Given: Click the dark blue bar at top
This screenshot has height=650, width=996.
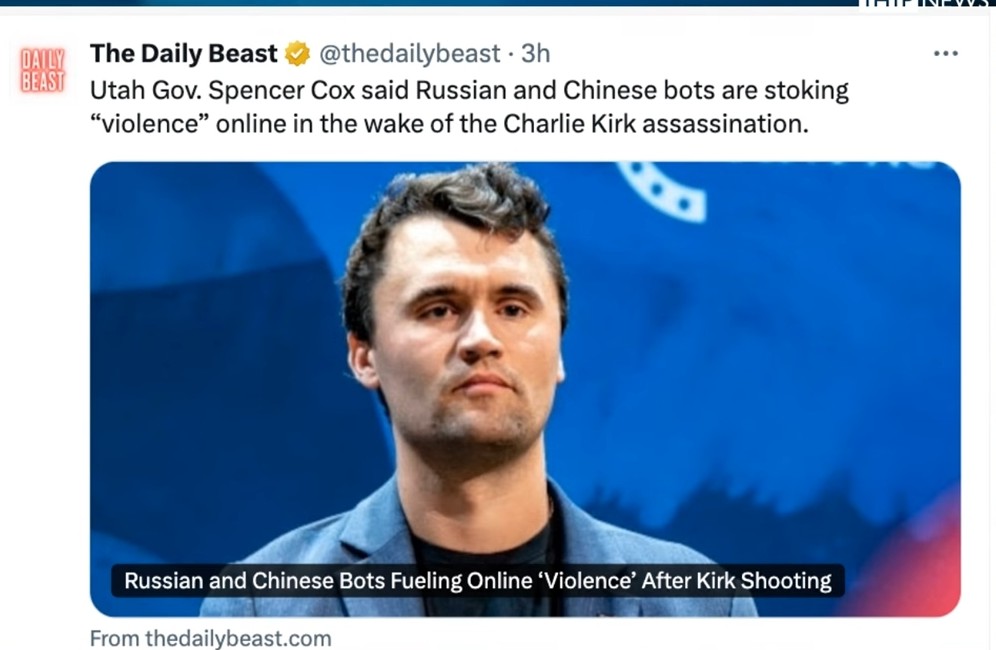Looking at the screenshot, I should tap(429, 3).
